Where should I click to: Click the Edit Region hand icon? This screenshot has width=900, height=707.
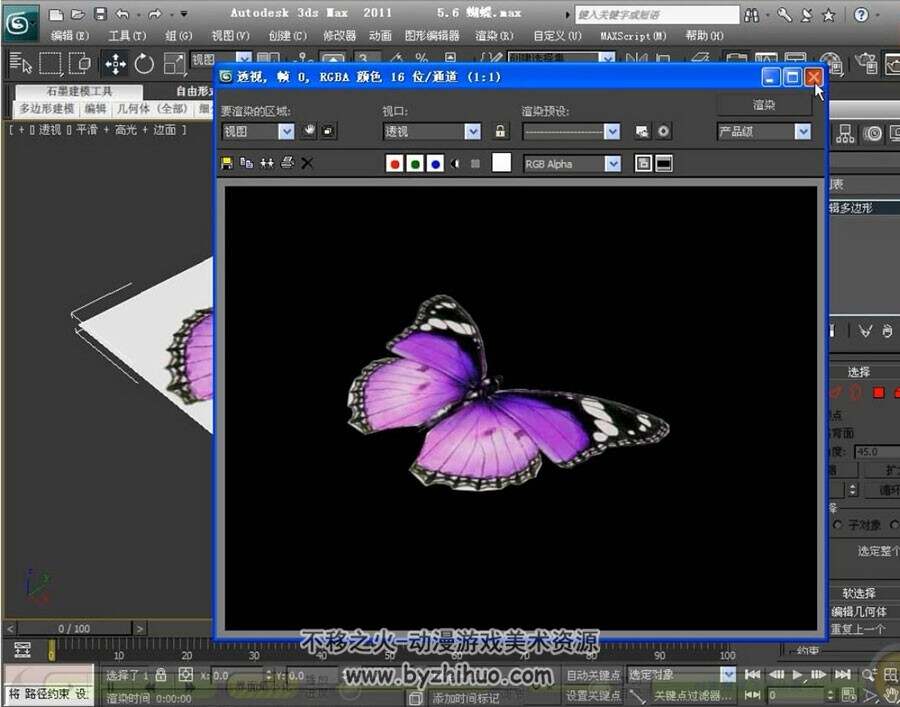tap(309, 131)
